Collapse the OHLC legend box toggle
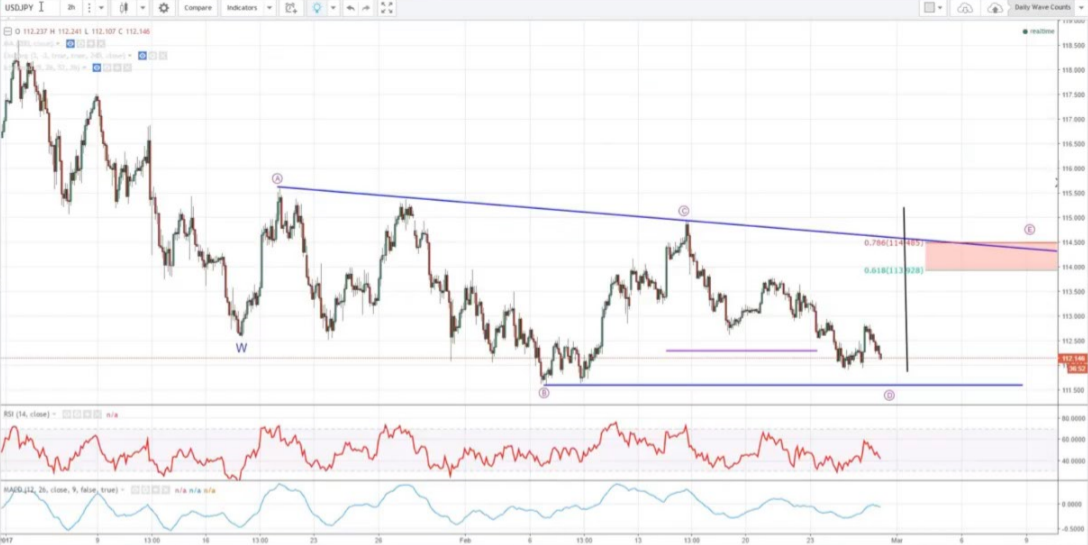The image size is (1088, 545). [x=7, y=32]
